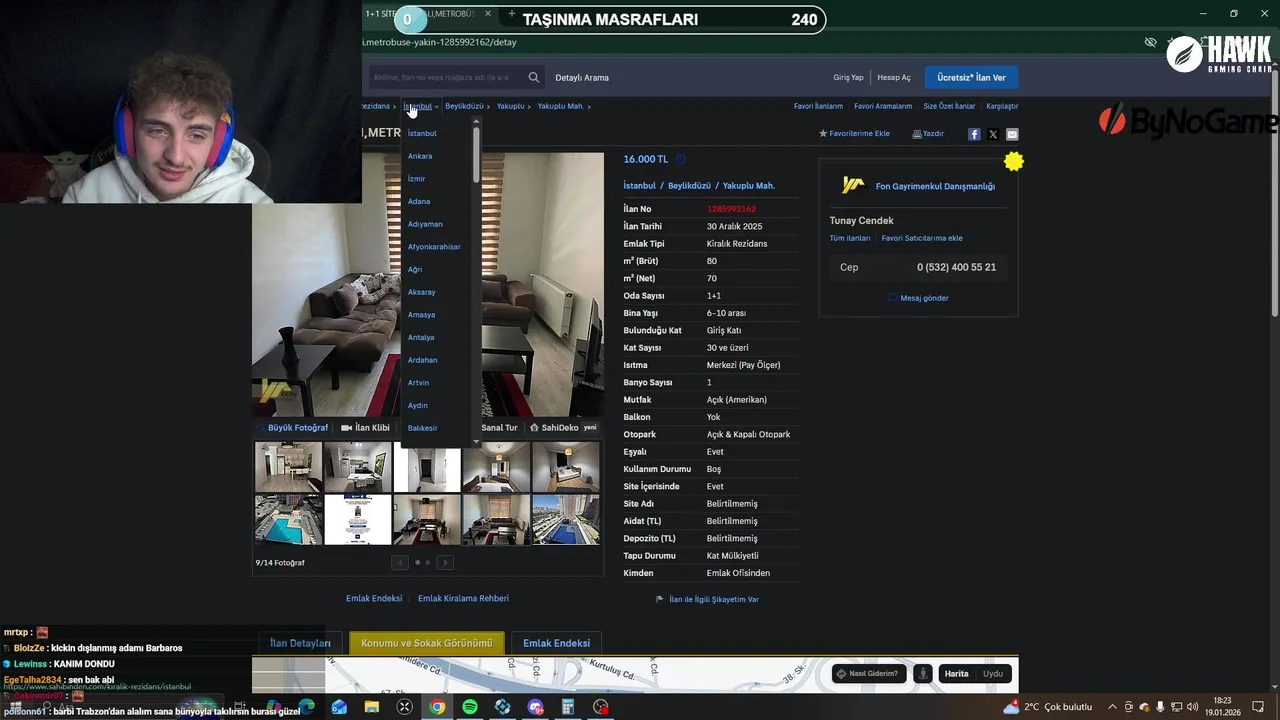Image resolution: width=1280 pixels, height=720 pixels.
Task: Click Ücretsiz İlan Ver button
Action: click(x=971, y=77)
